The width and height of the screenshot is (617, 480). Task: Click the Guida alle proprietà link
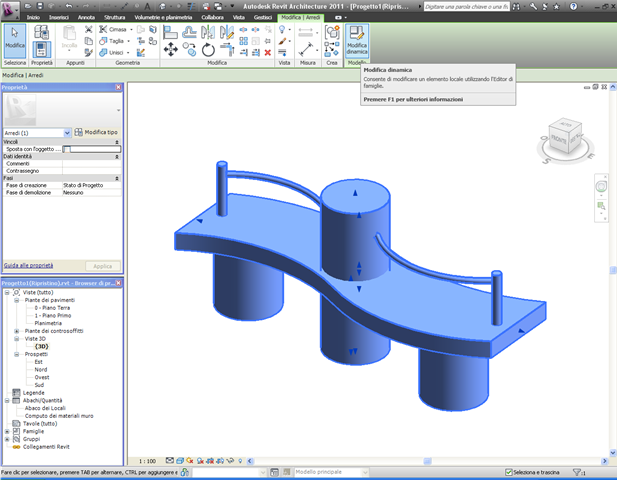coord(28,265)
